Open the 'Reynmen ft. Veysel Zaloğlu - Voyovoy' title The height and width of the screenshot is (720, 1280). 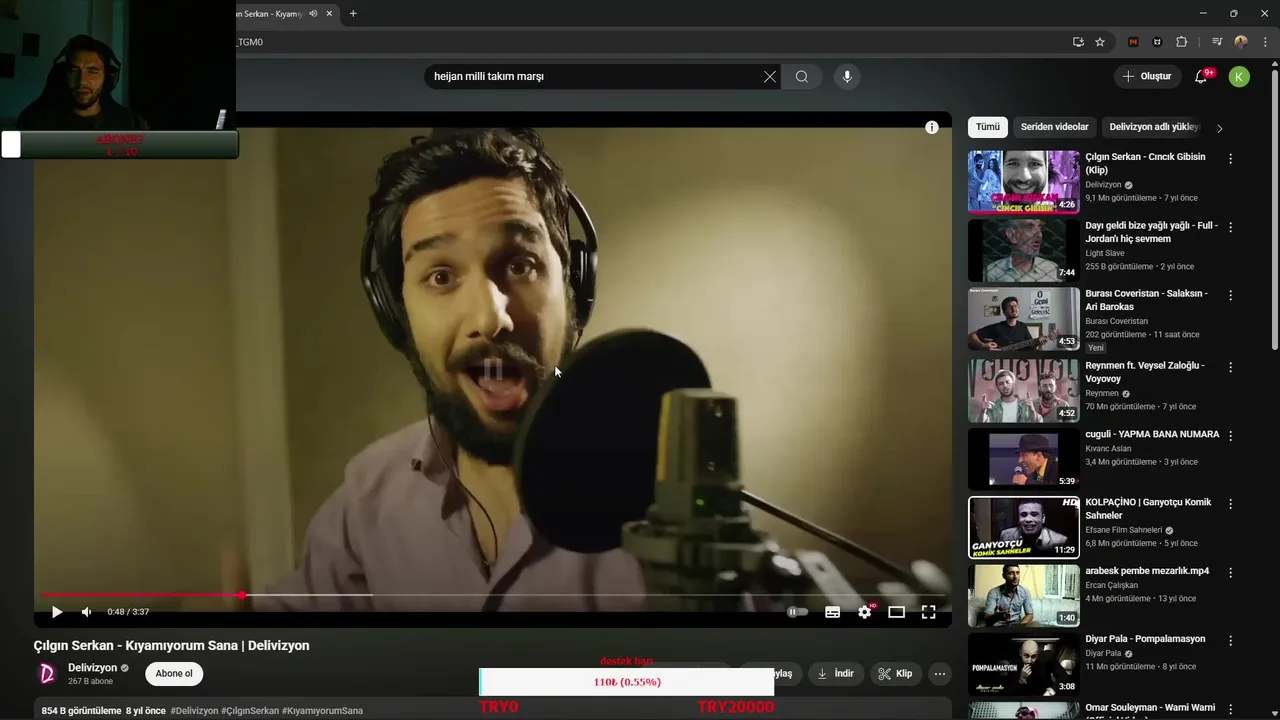tap(1145, 372)
